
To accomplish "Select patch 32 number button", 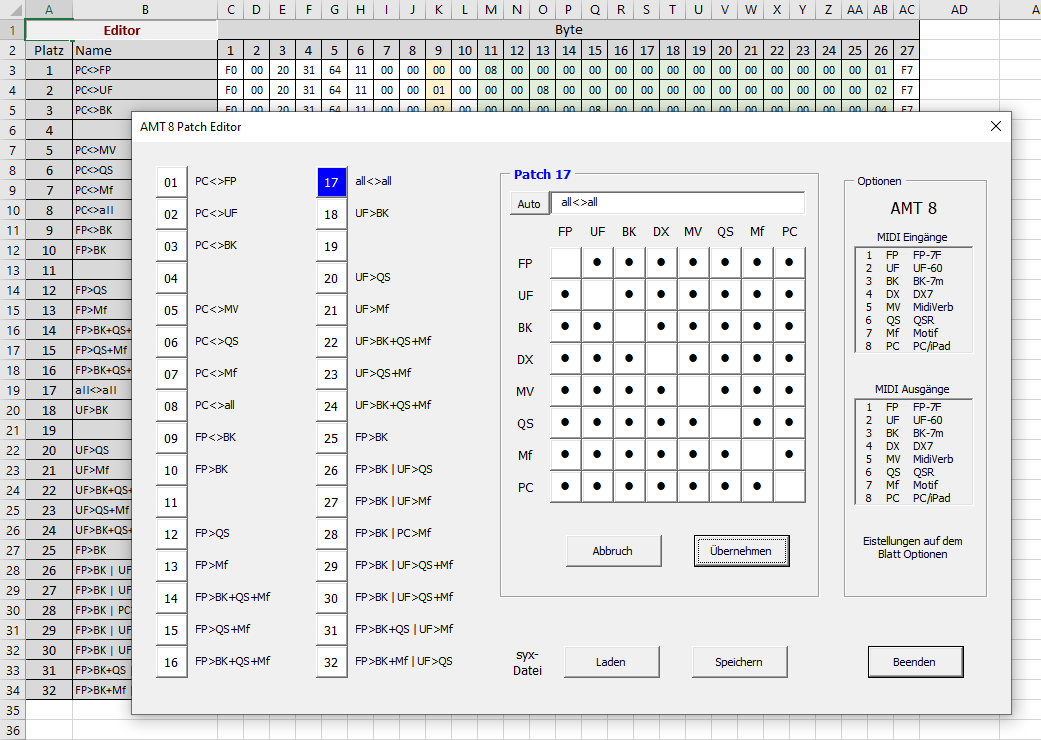I will click(x=331, y=662).
